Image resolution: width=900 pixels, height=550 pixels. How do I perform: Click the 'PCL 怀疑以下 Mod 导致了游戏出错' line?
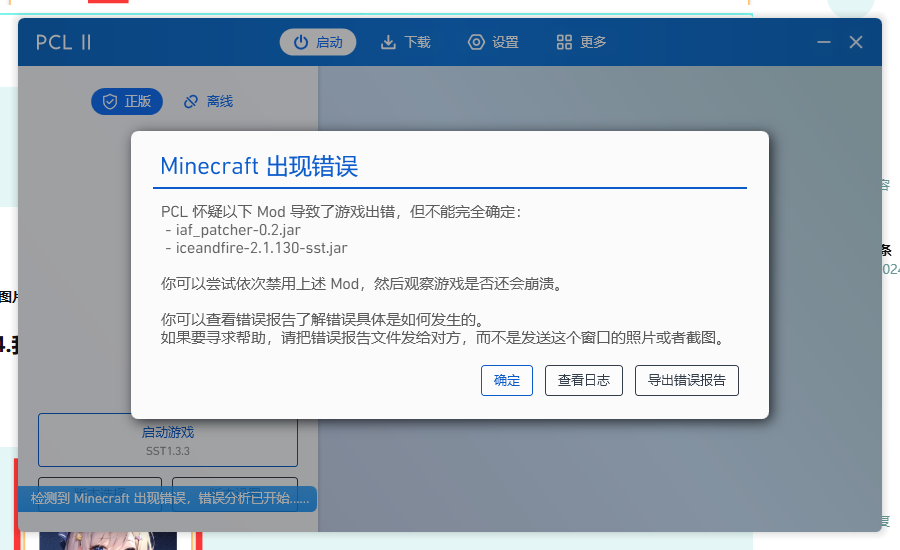pos(341,212)
